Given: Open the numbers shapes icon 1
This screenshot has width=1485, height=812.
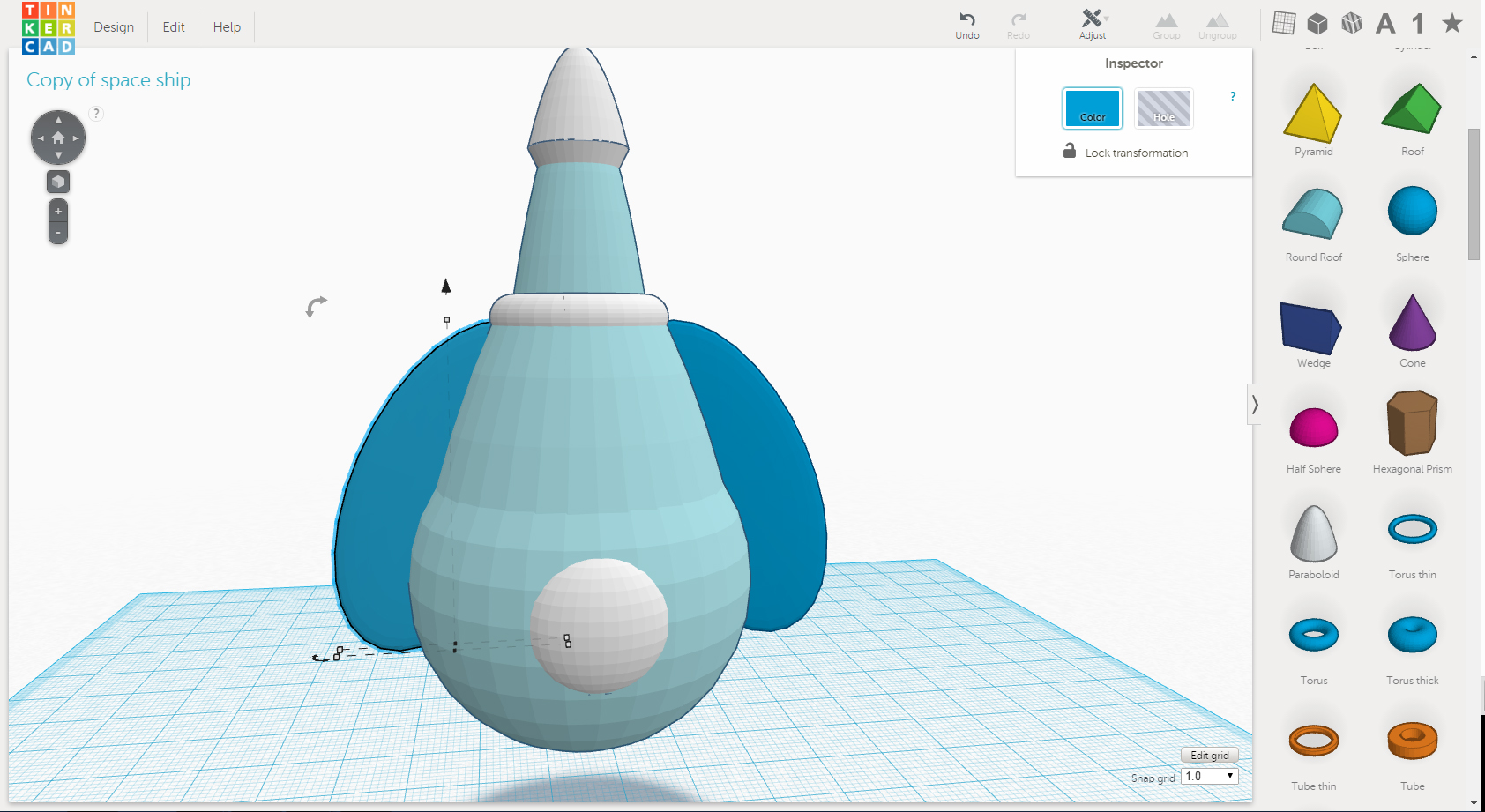Looking at the screenshot, I should tap(1418, 23).
